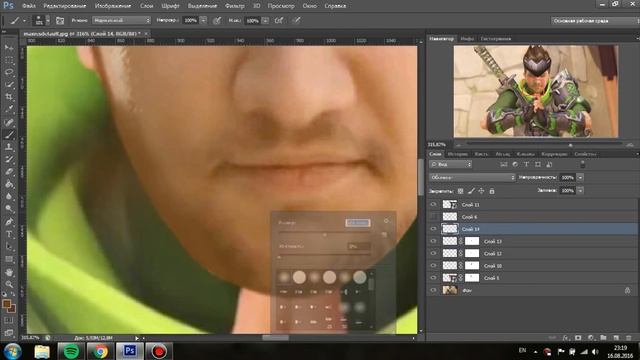The width and height of the screenshot is (640, 360).
Task: Open the Редактирование menu
Action: (x=64, y=6)
